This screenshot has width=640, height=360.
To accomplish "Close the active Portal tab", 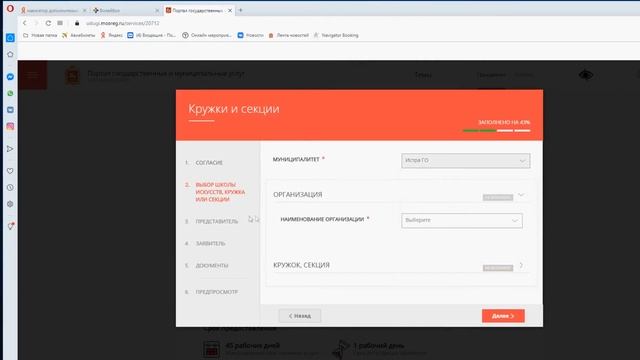I will [x=230, y=11].
